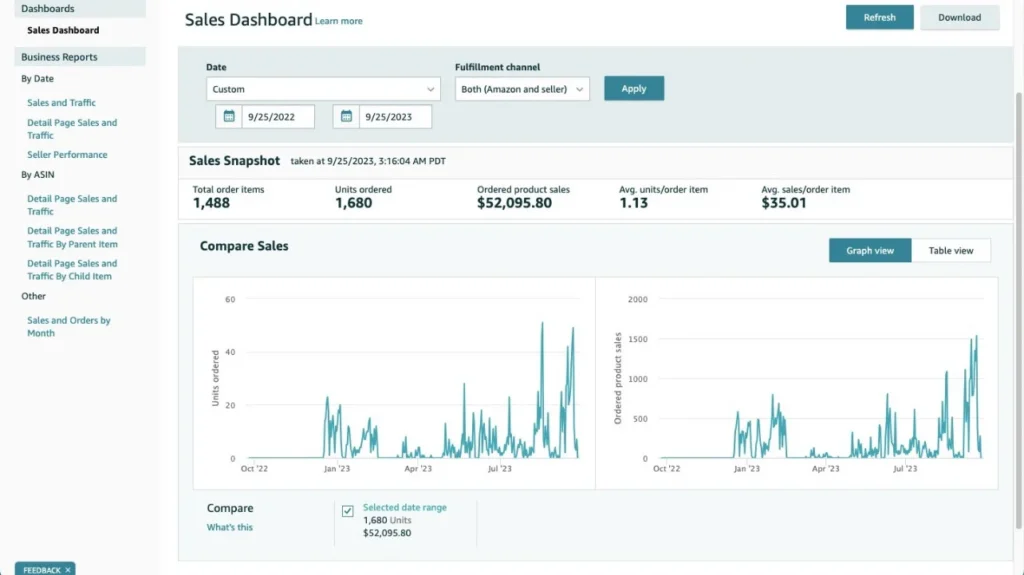Click the Refresh button
Viewport: 1024px width, 575px height.
click(879, 18)
